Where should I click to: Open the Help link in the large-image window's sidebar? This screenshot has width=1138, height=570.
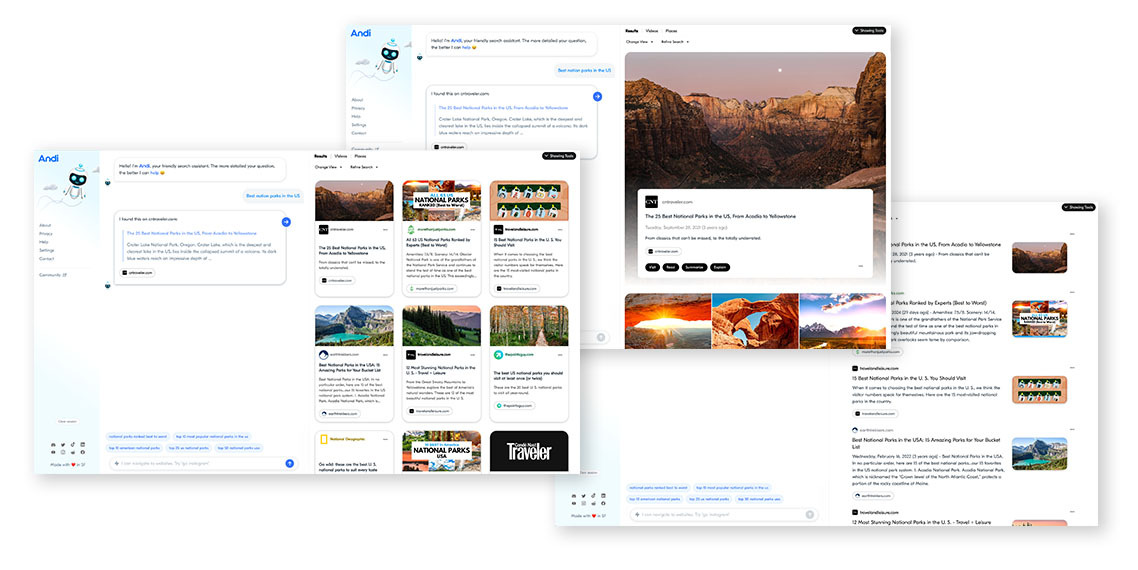(x=356, y=116)
